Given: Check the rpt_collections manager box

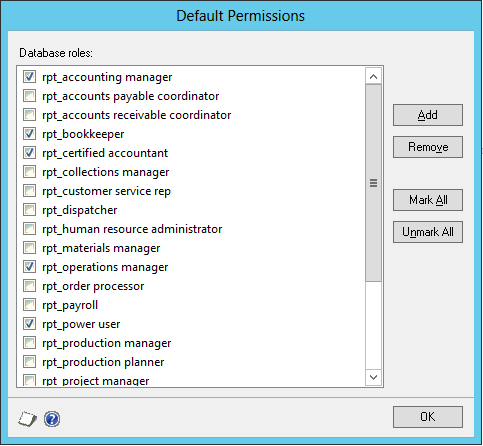Looking at the screenshot, I should click(29, 172).
